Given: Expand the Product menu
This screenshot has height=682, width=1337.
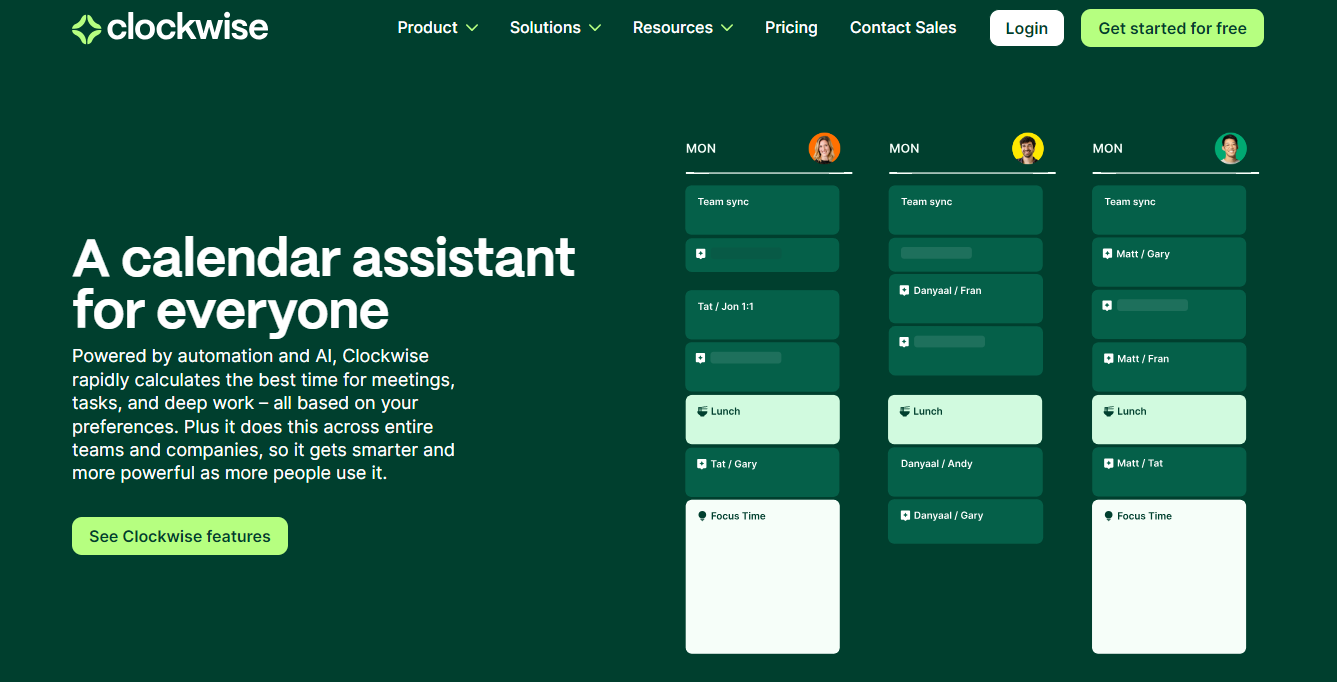Looking at the screenshot, I should [437, 28].
